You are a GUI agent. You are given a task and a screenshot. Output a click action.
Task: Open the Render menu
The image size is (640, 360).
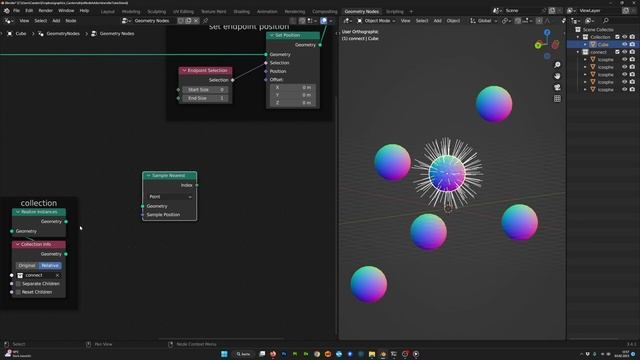(45, 11)
